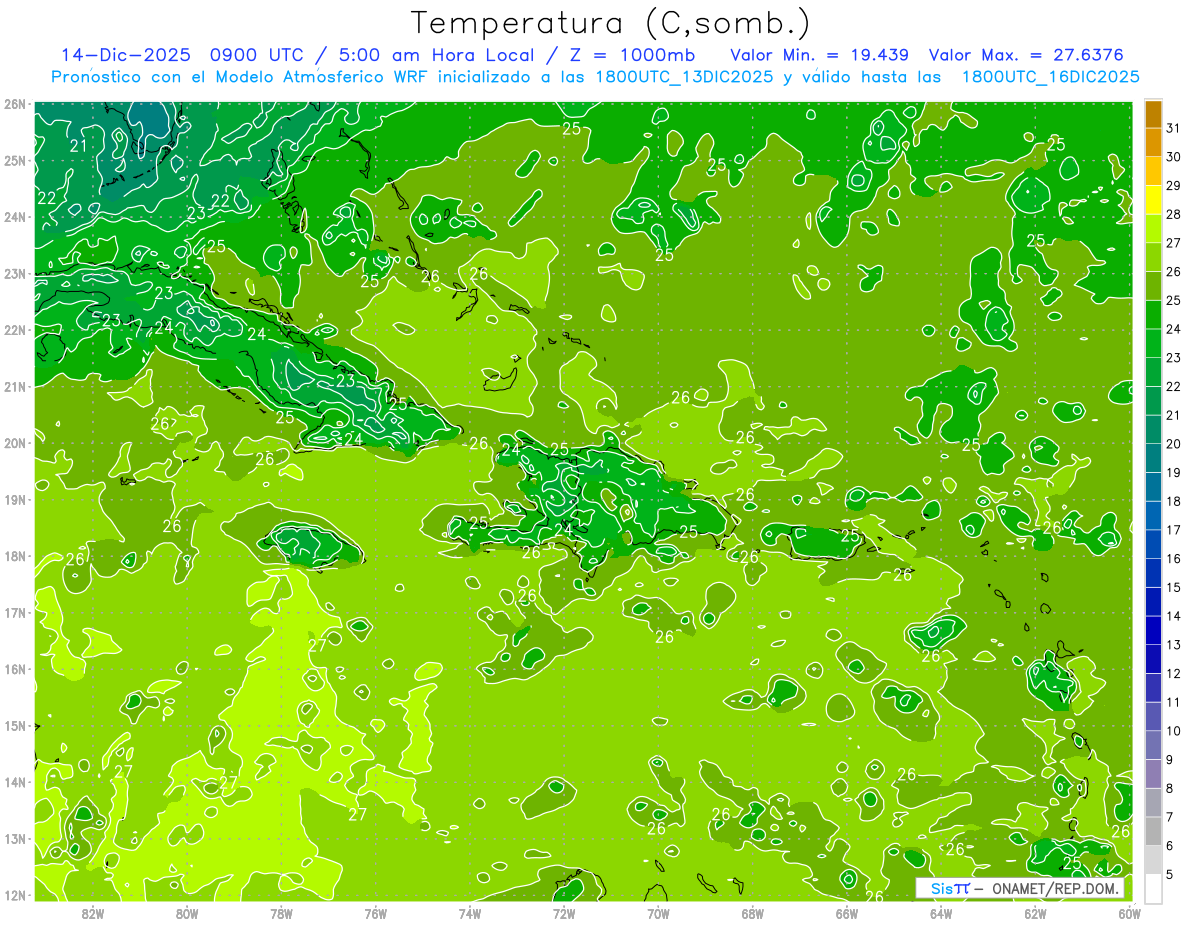Click the 19N latitude axis label

[15, 500]
